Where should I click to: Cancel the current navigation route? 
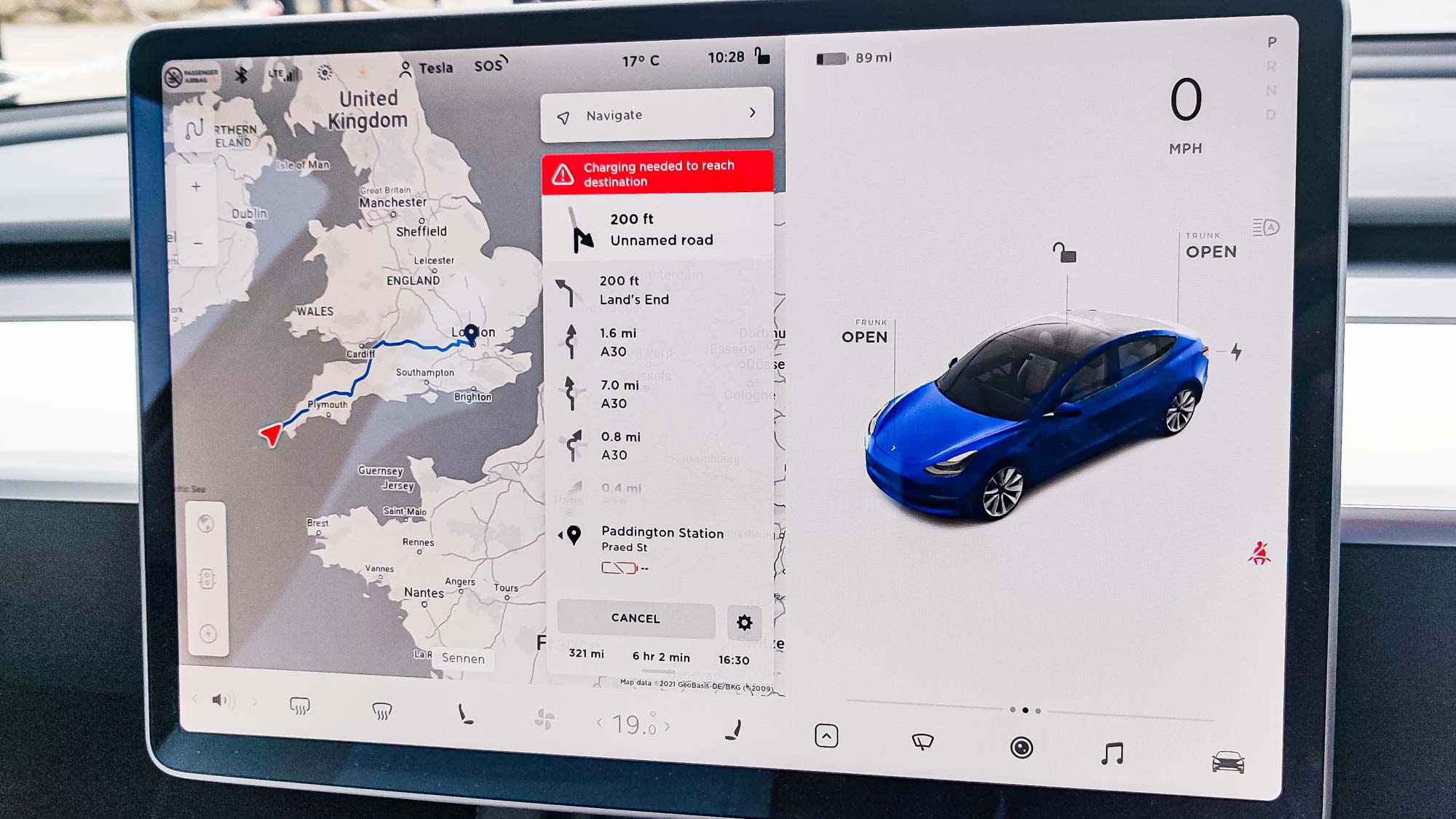pos(638,618)
